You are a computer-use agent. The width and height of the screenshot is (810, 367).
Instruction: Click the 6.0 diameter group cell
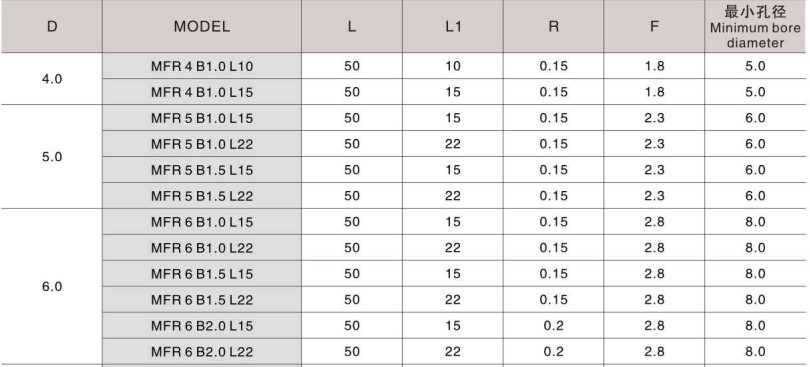[x=52, y=286]
